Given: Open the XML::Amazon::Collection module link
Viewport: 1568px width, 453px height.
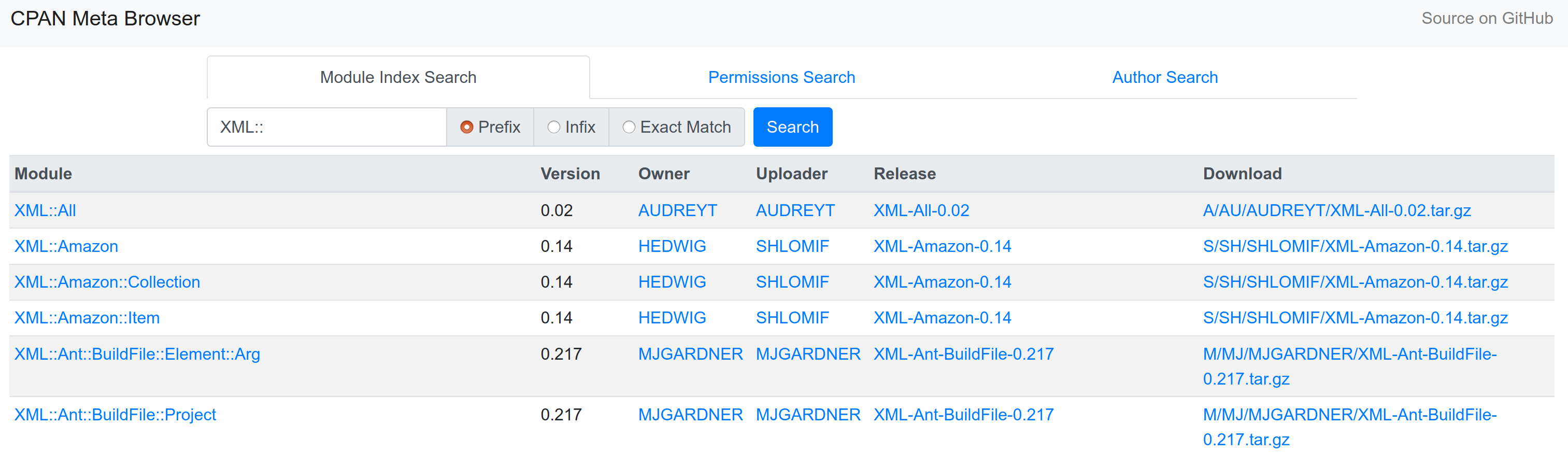Looking at the screenshot, I should [x=107, y=282].
